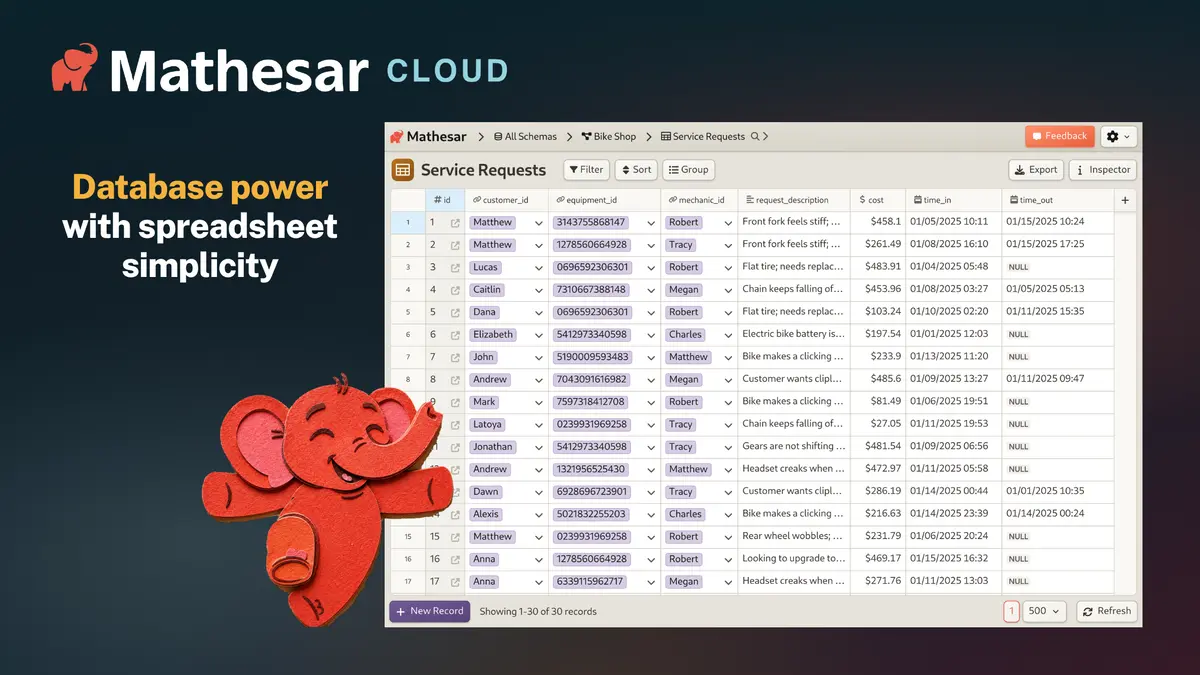Select the request_description column header
Screen dimensions: 1200x675
[x=794, y=200]
